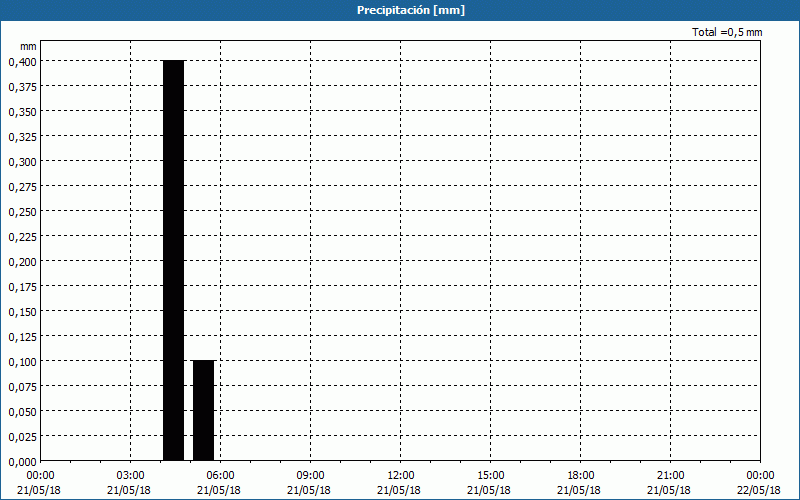Viewport: 800px width, 500px height.
Task: Select the 09:00 time axis label
Action: tap(310, 475)
